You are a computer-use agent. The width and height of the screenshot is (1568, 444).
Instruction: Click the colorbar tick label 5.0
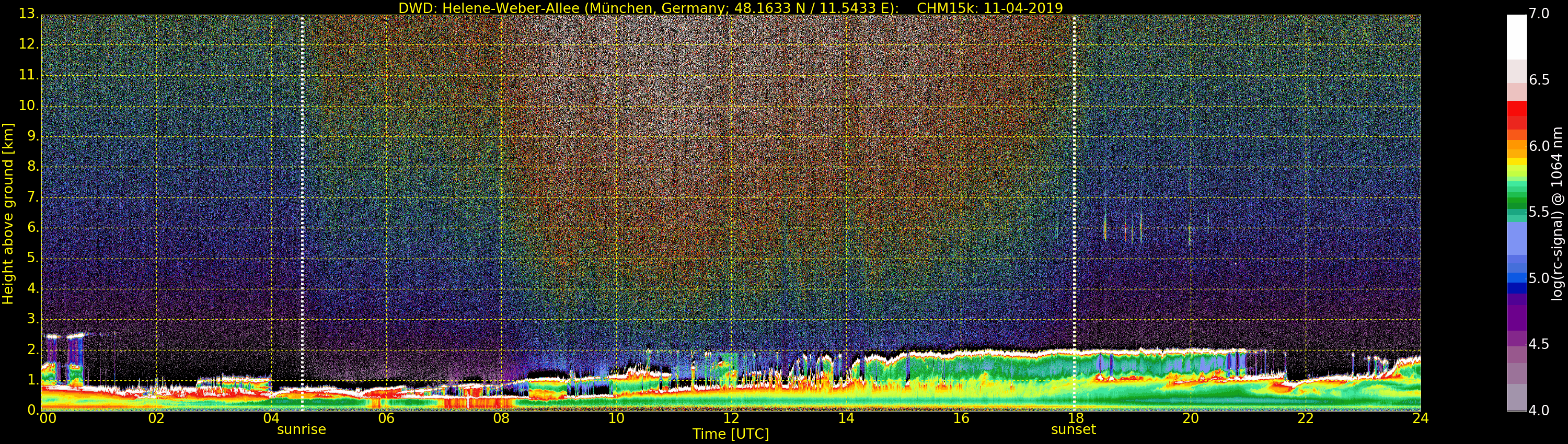[1539, 278]
